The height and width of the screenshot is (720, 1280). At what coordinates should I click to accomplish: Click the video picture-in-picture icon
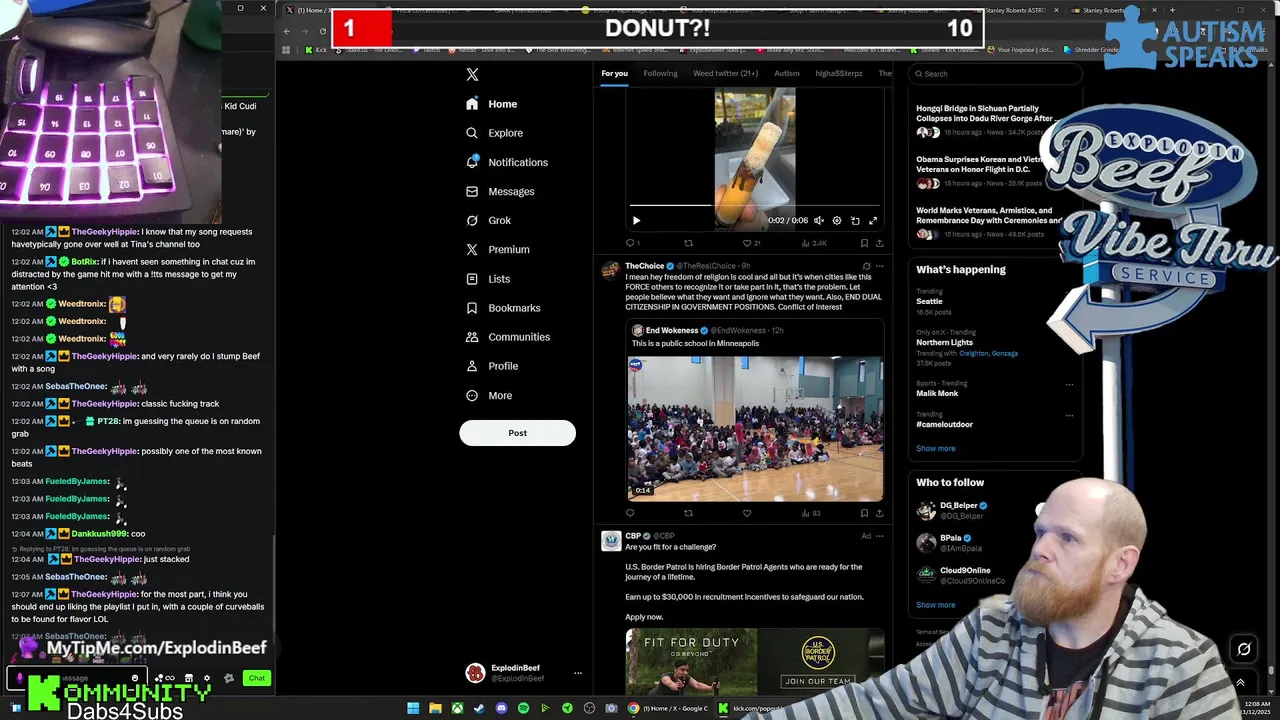[855, 220]
